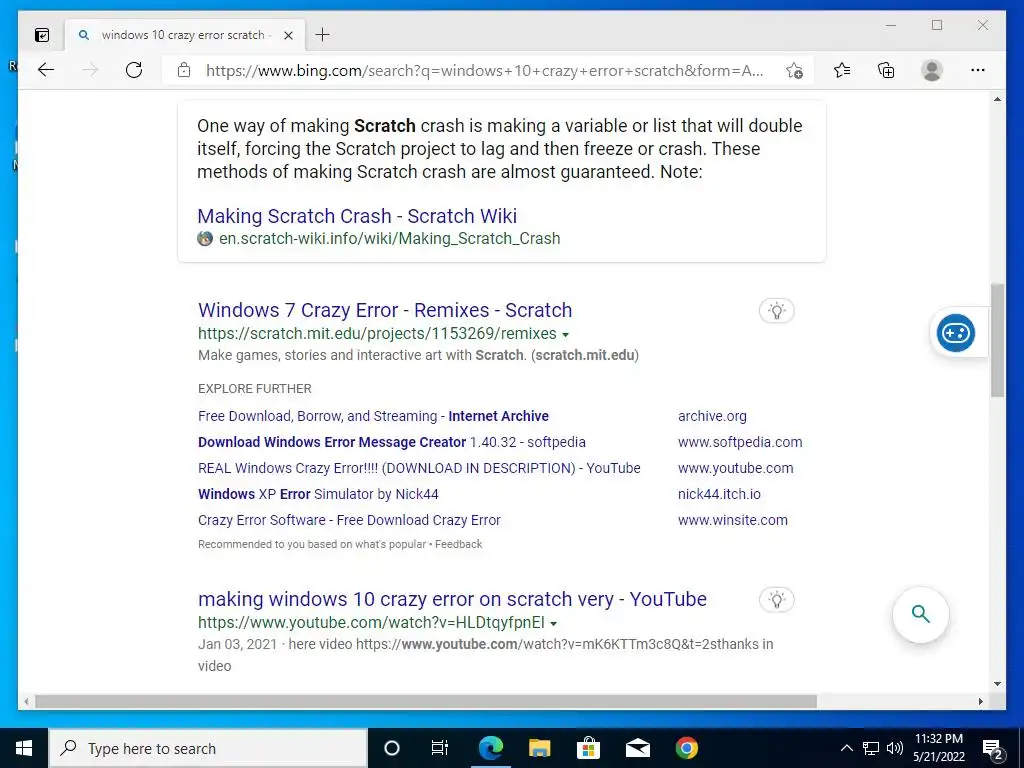Click the Refresh page icon

[134, 70]
